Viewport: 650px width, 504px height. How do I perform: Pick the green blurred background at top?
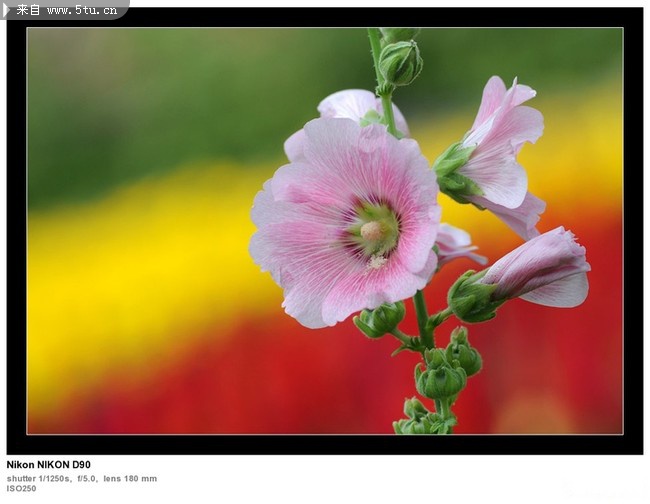180,90
